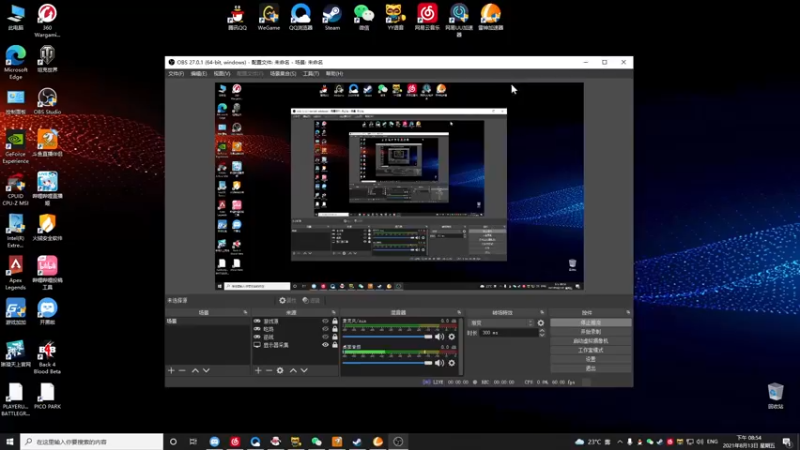Click OBS icon in Windows taskbar

pyautogui.click(x=398, y=442)
